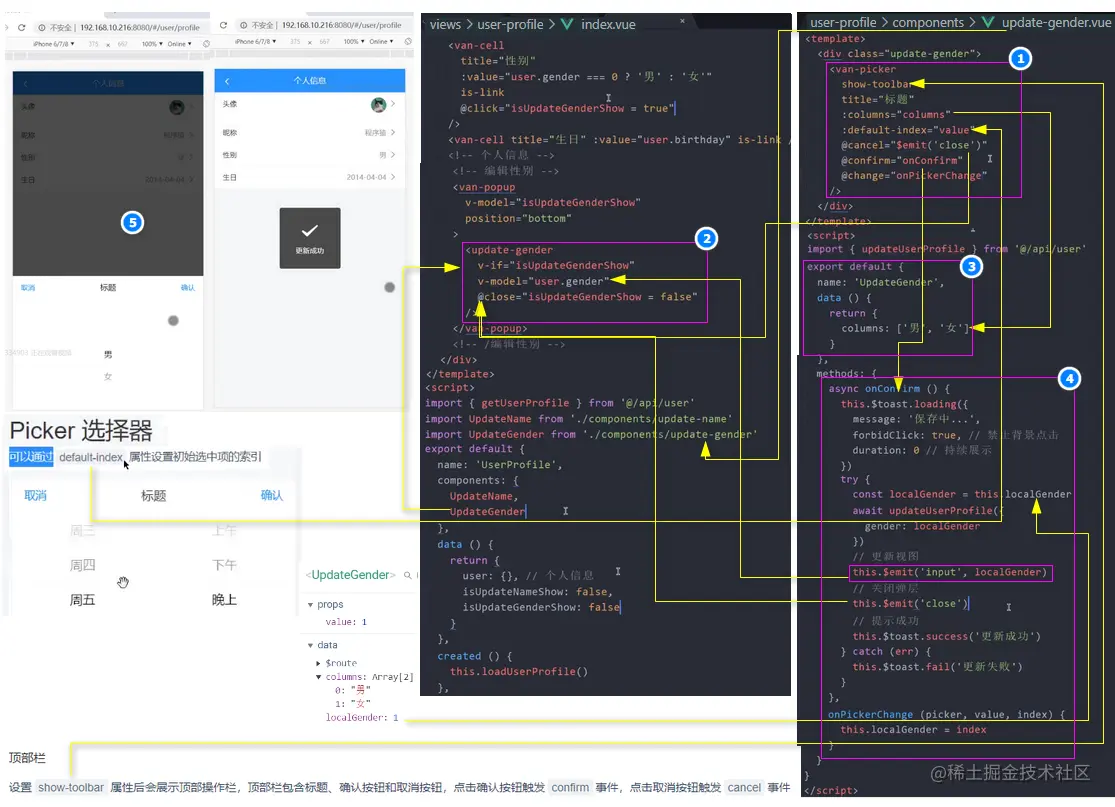The width and height of the screenshot is (1115, 807).
Task: Select 男 option in gender picker
Action: (108, 354)
